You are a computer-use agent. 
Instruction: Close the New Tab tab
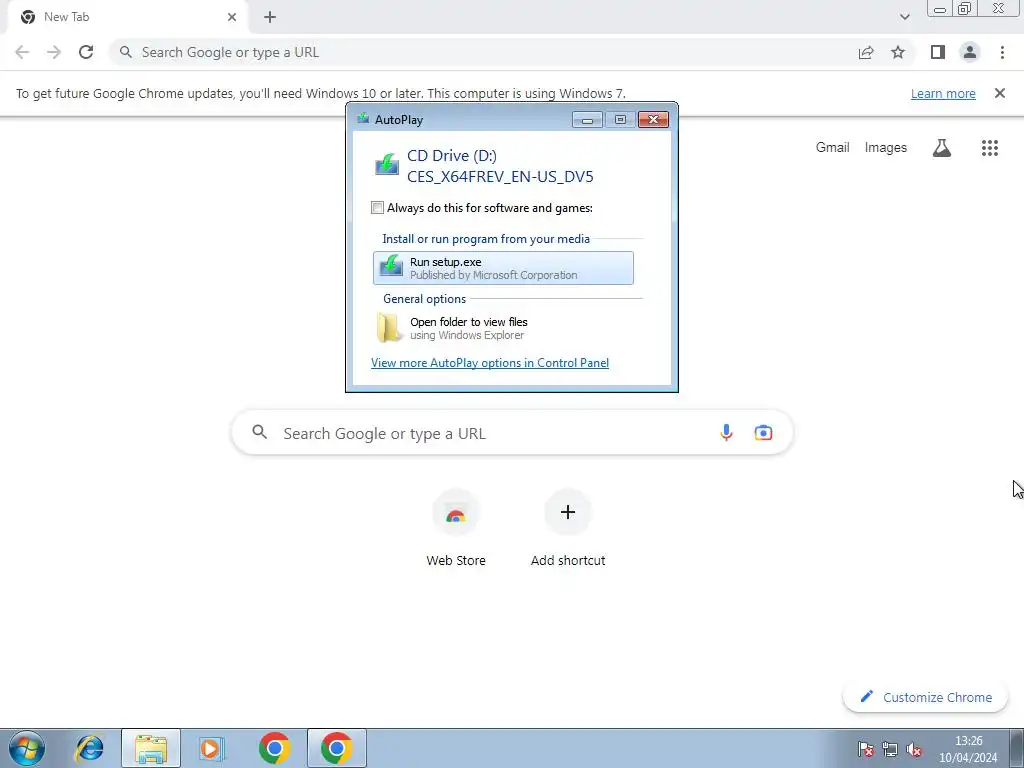pos(232,17)
